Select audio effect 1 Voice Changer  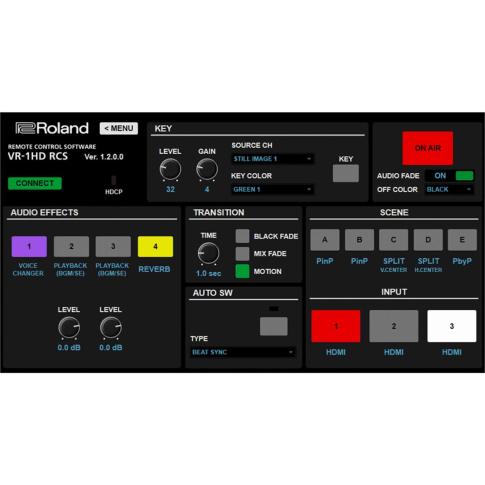(29, 246)
